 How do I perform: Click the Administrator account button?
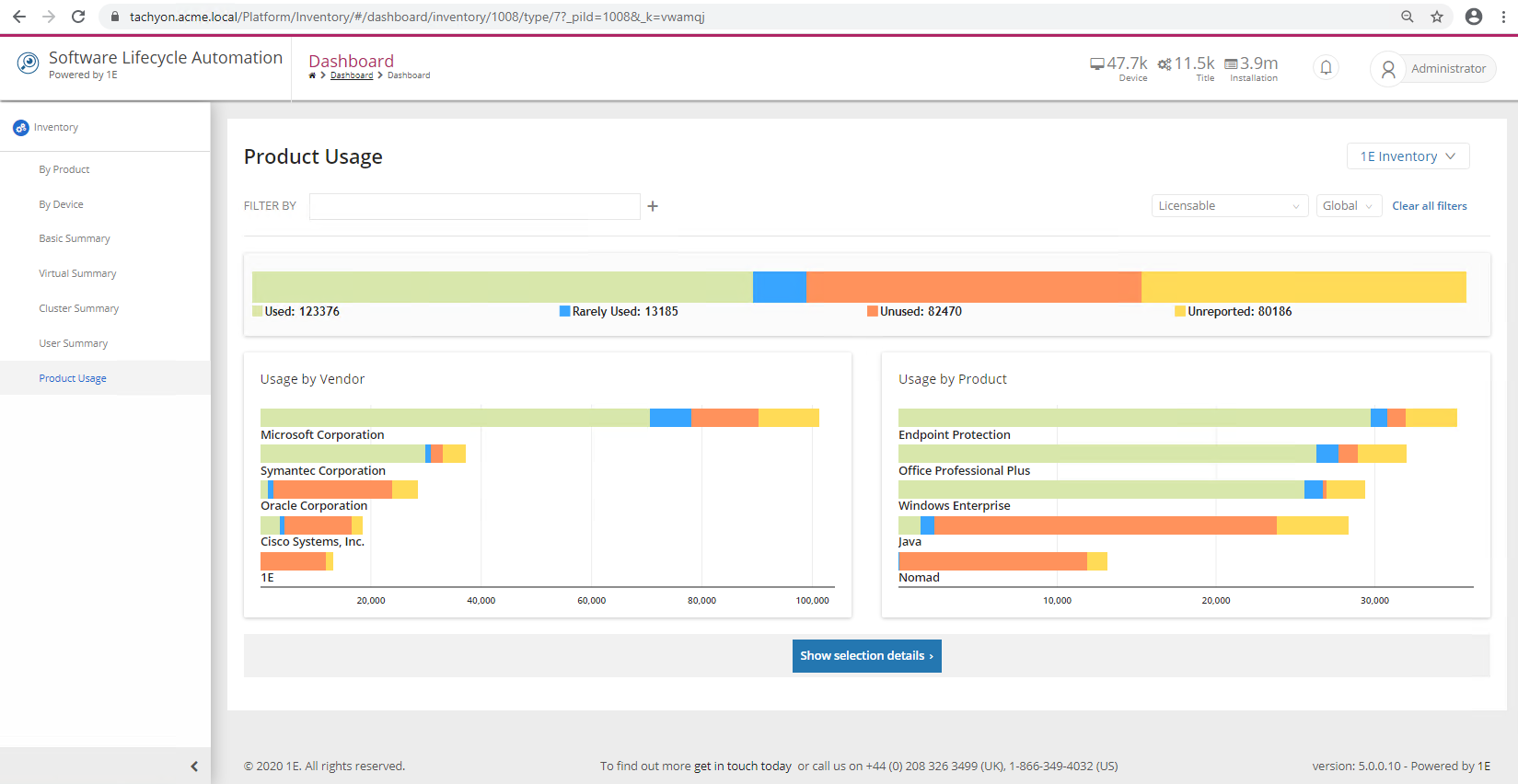(x=1433, y=69)
